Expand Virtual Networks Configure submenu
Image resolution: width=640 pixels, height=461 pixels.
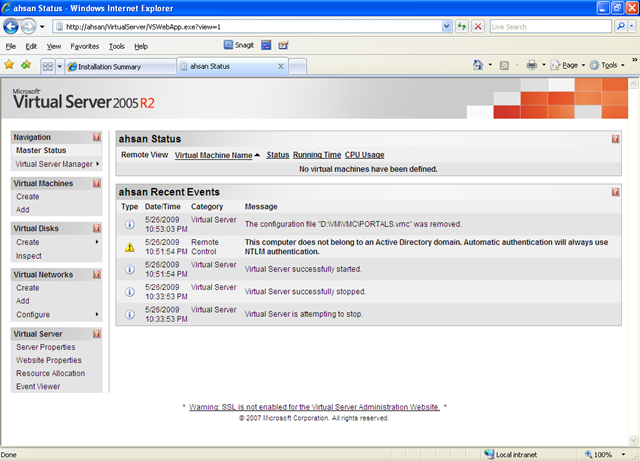[x=97, y=314]
